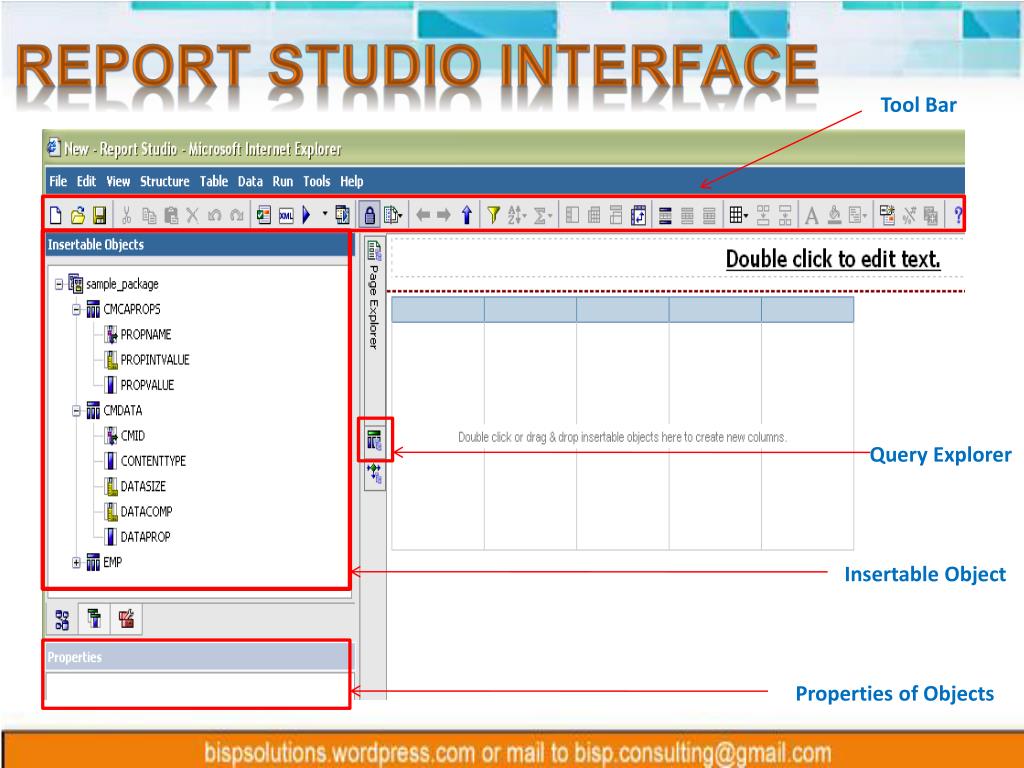This screenshot has height=768, width=1024.
Task: Open the A-Z Sort dropdown
Action: pos(517,214)
